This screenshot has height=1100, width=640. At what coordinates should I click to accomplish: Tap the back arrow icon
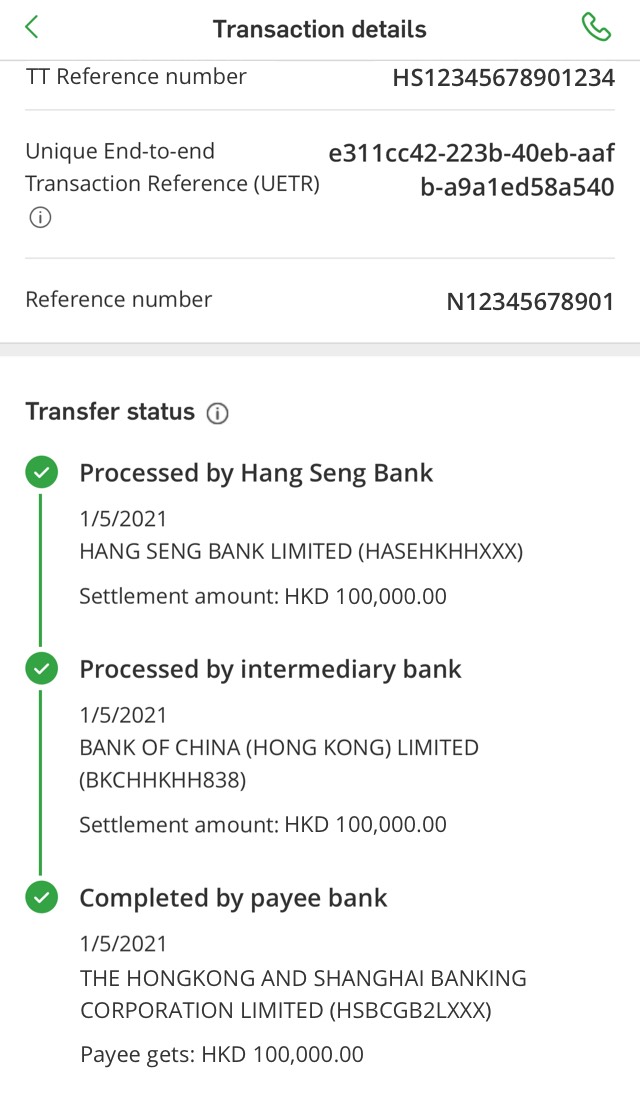(32, 27)
